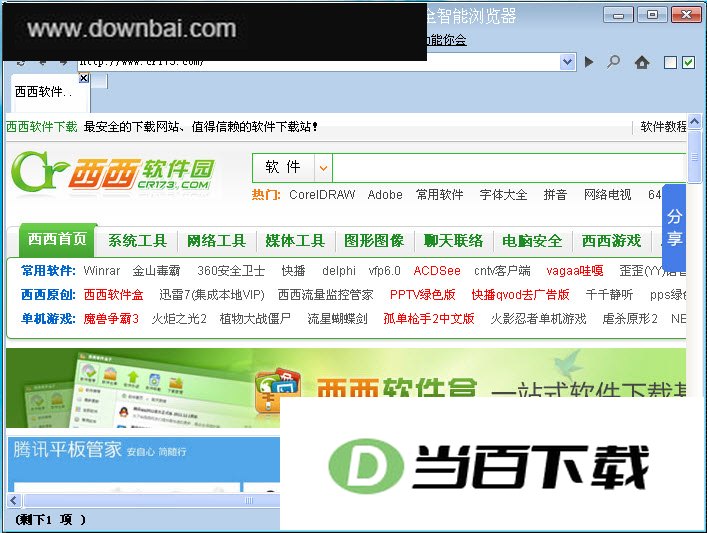Open the 字体大全 hot keyword
Viewport: 707px width, 533px height.
pyautogui.click(x=503, y=195)
